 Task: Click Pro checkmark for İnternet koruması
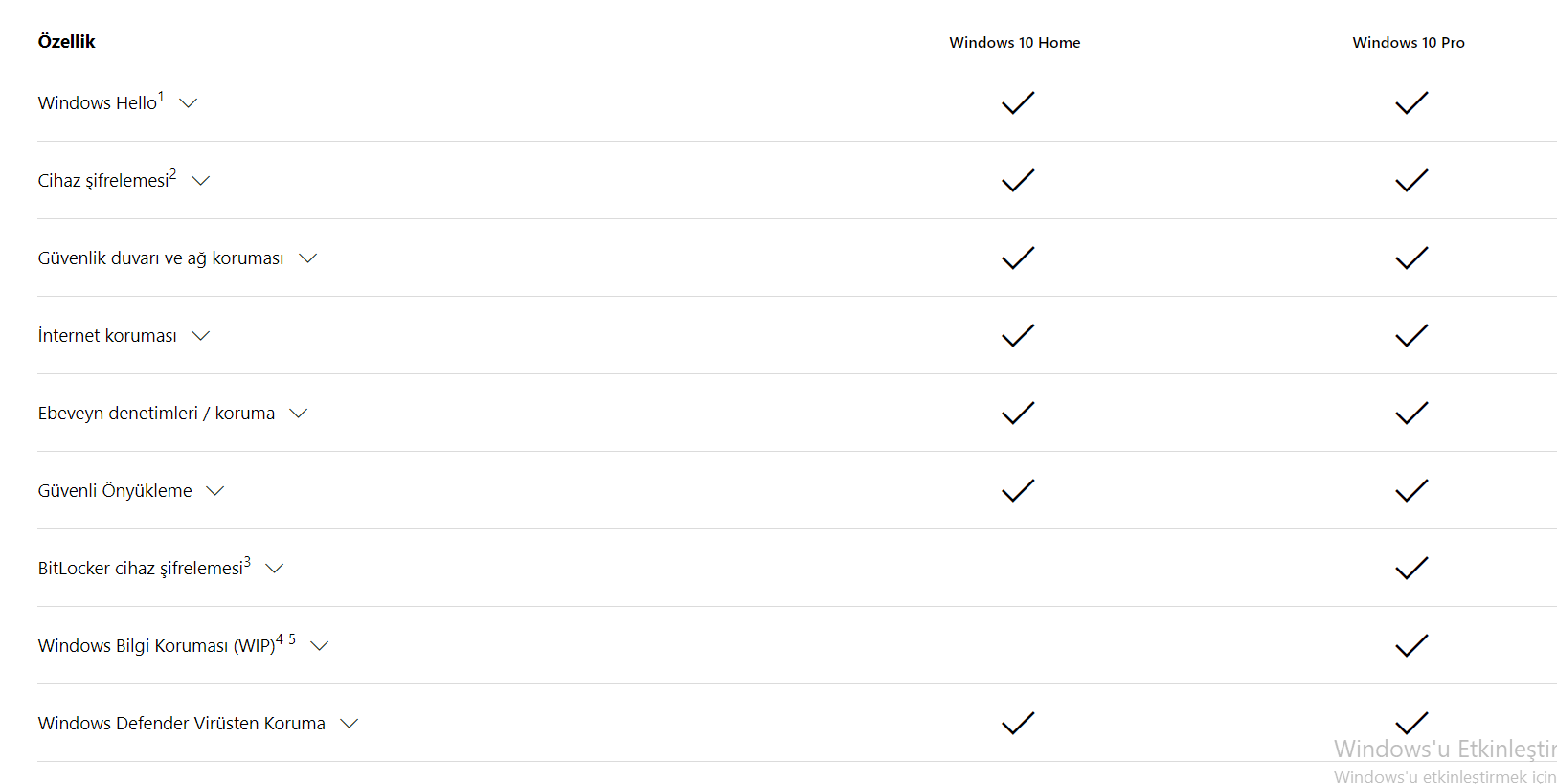coord(1411,335)
